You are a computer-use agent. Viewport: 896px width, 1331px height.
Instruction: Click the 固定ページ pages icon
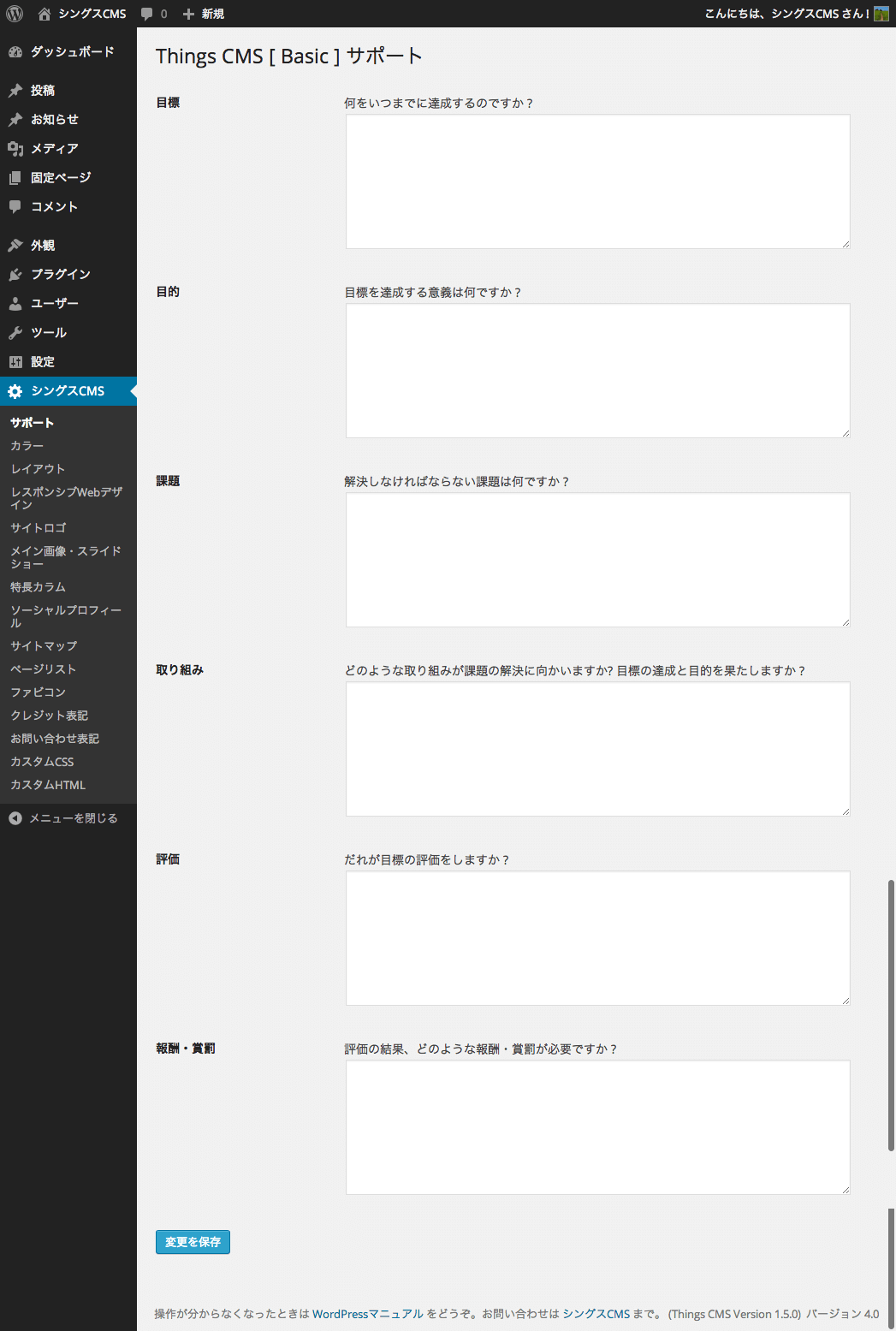coord(15,178)
